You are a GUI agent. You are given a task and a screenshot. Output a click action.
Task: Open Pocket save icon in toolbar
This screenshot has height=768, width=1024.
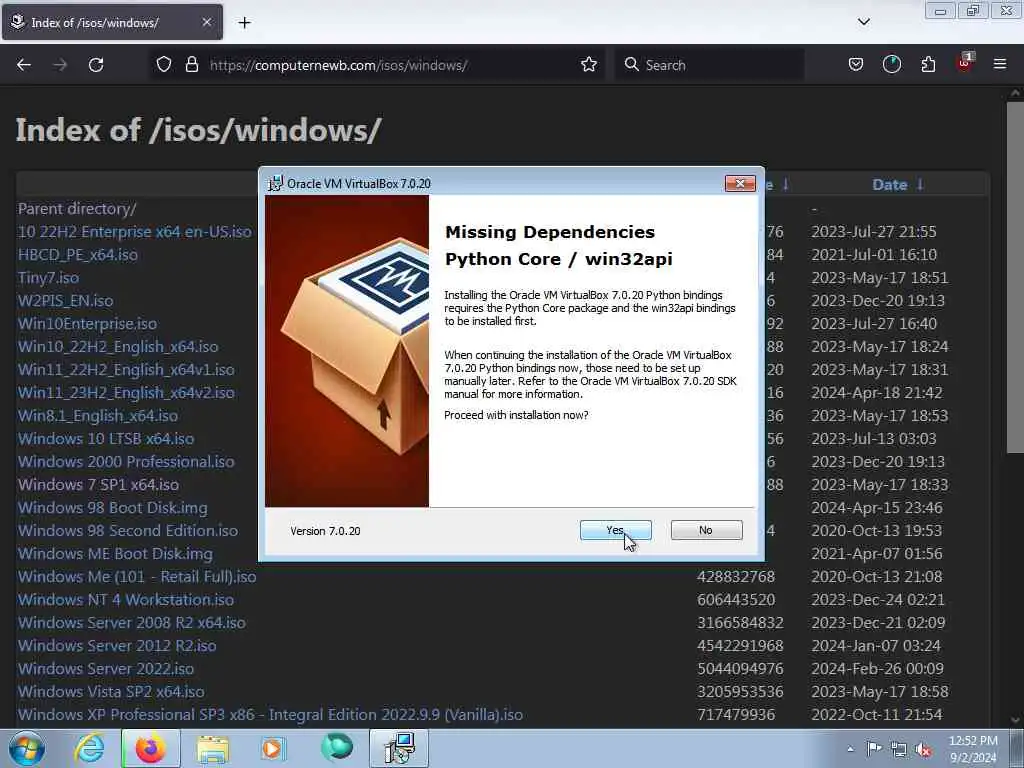coord(856,65)
